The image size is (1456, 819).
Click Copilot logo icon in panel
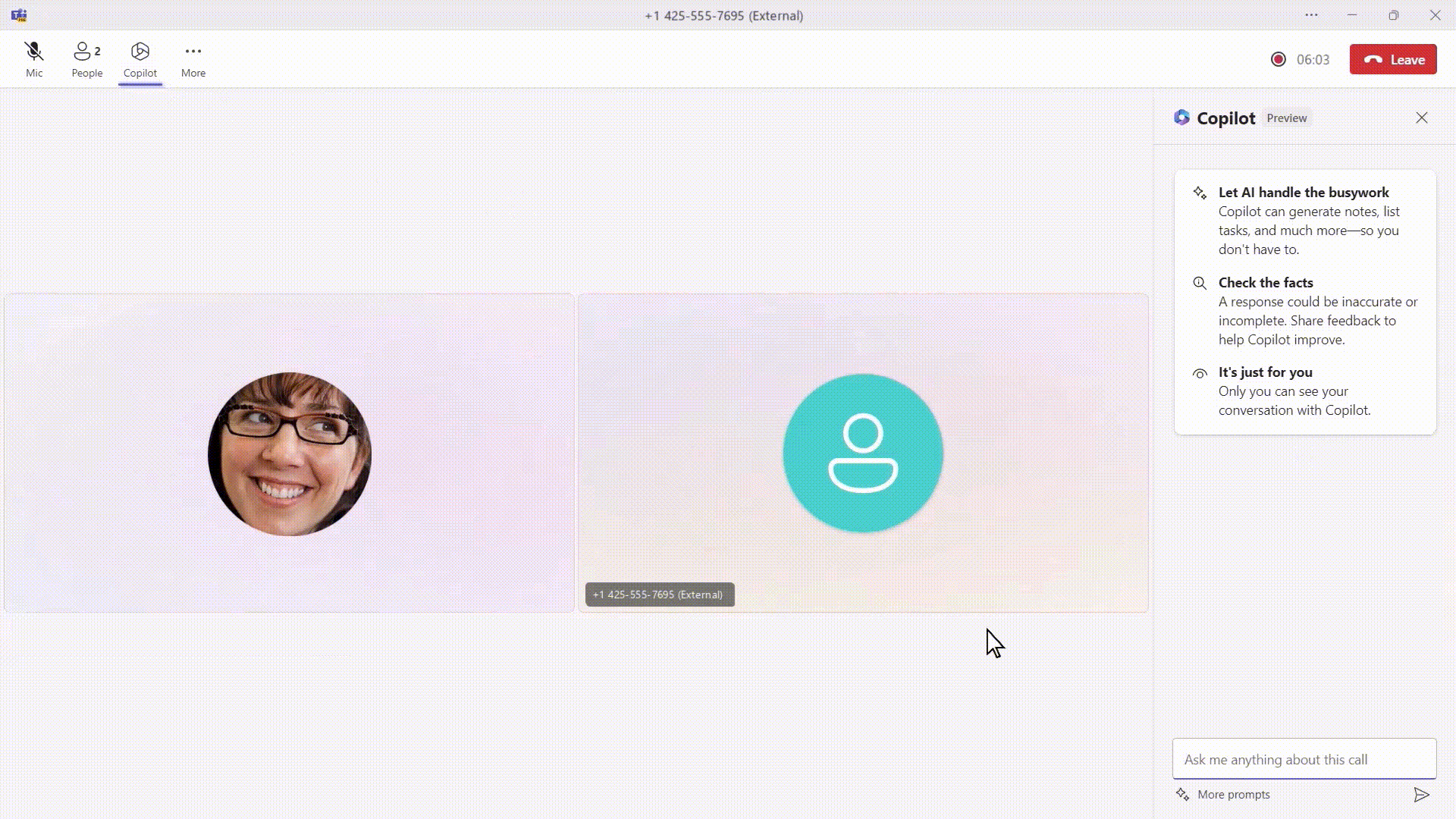1182,117
